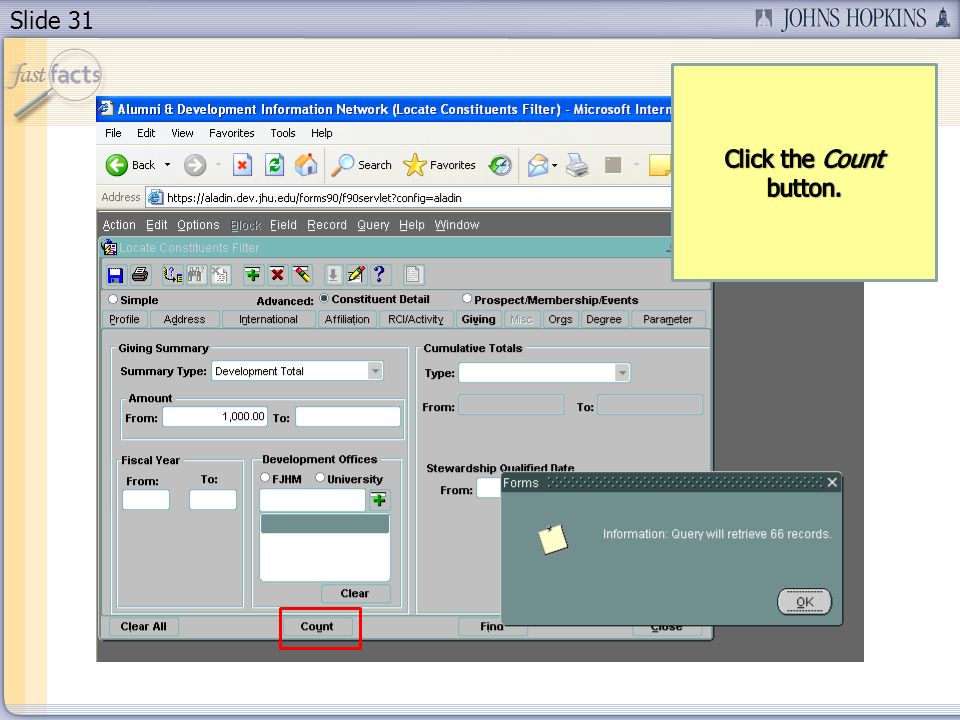Screen dimensions: 960x720
Task: Open the form Window menu
Action: pos(457,225)
